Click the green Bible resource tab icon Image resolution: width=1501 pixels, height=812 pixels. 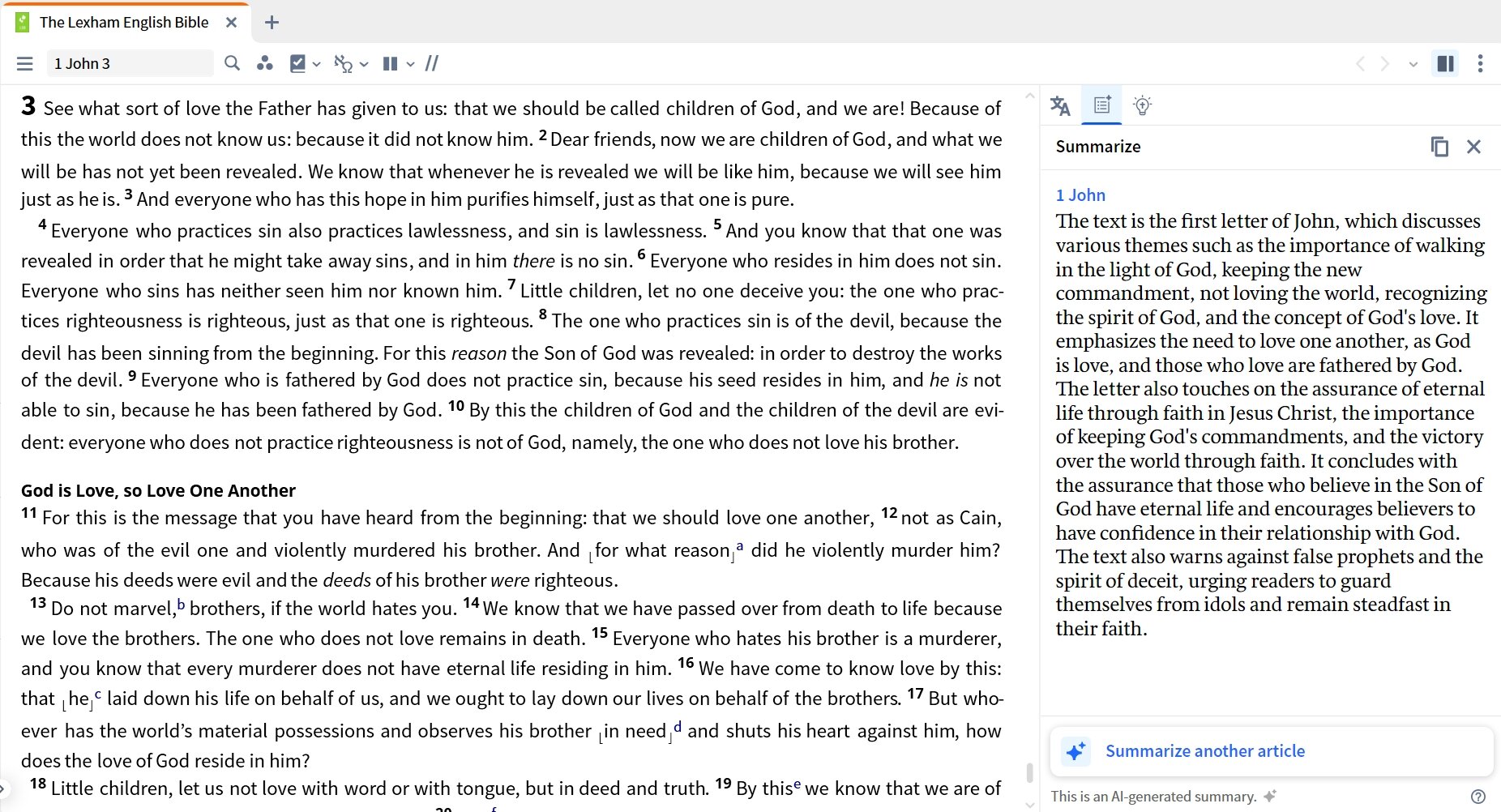tap(23, 23)
